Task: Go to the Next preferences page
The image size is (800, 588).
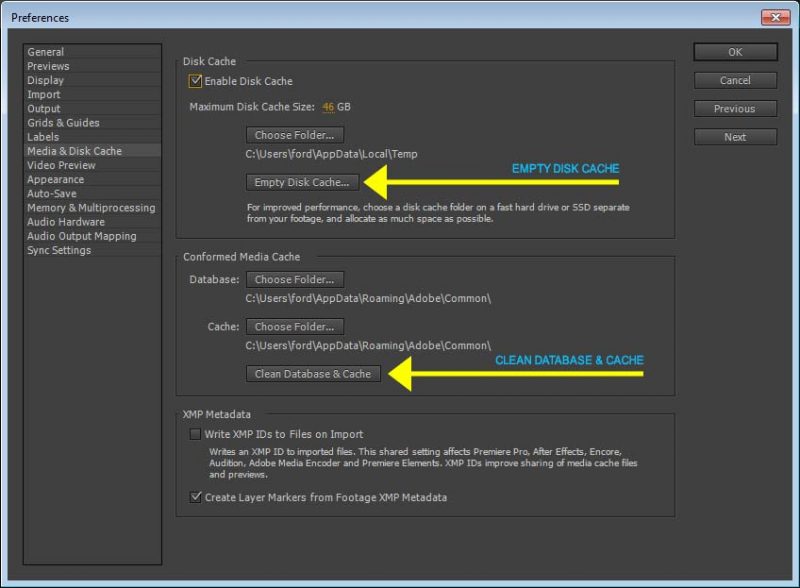Action: pyautogui.click(x=734, y=136)
